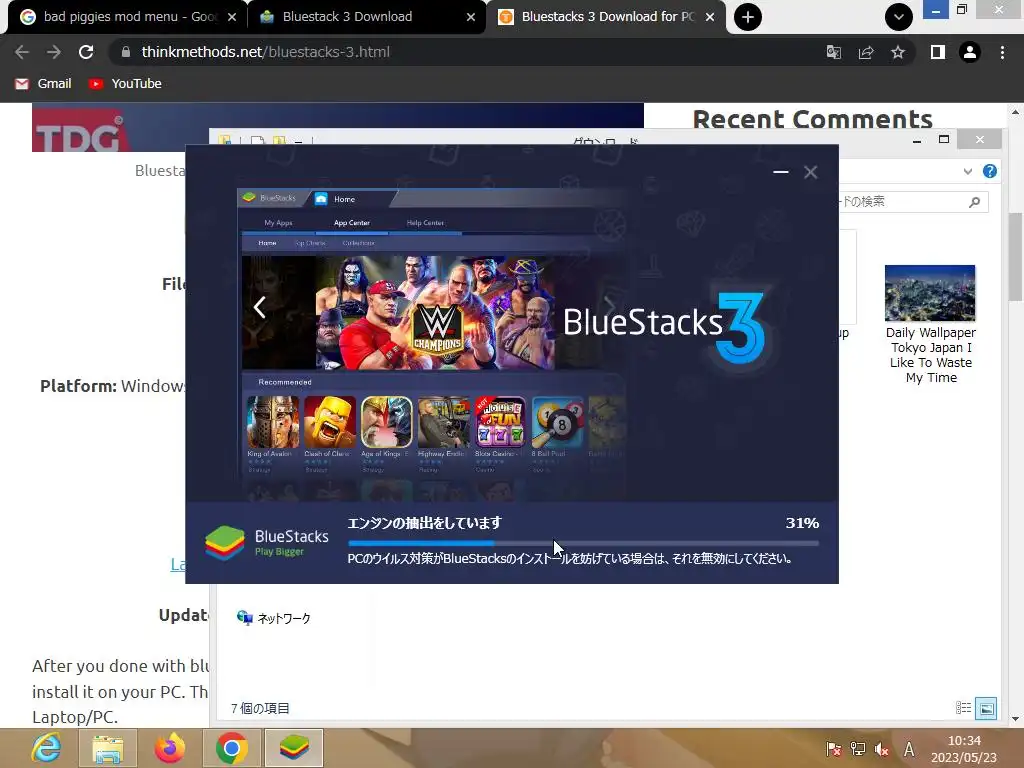Click the Explorer search magnifier icon
This screenshot has width=1024, height=768.
[974, 202]
